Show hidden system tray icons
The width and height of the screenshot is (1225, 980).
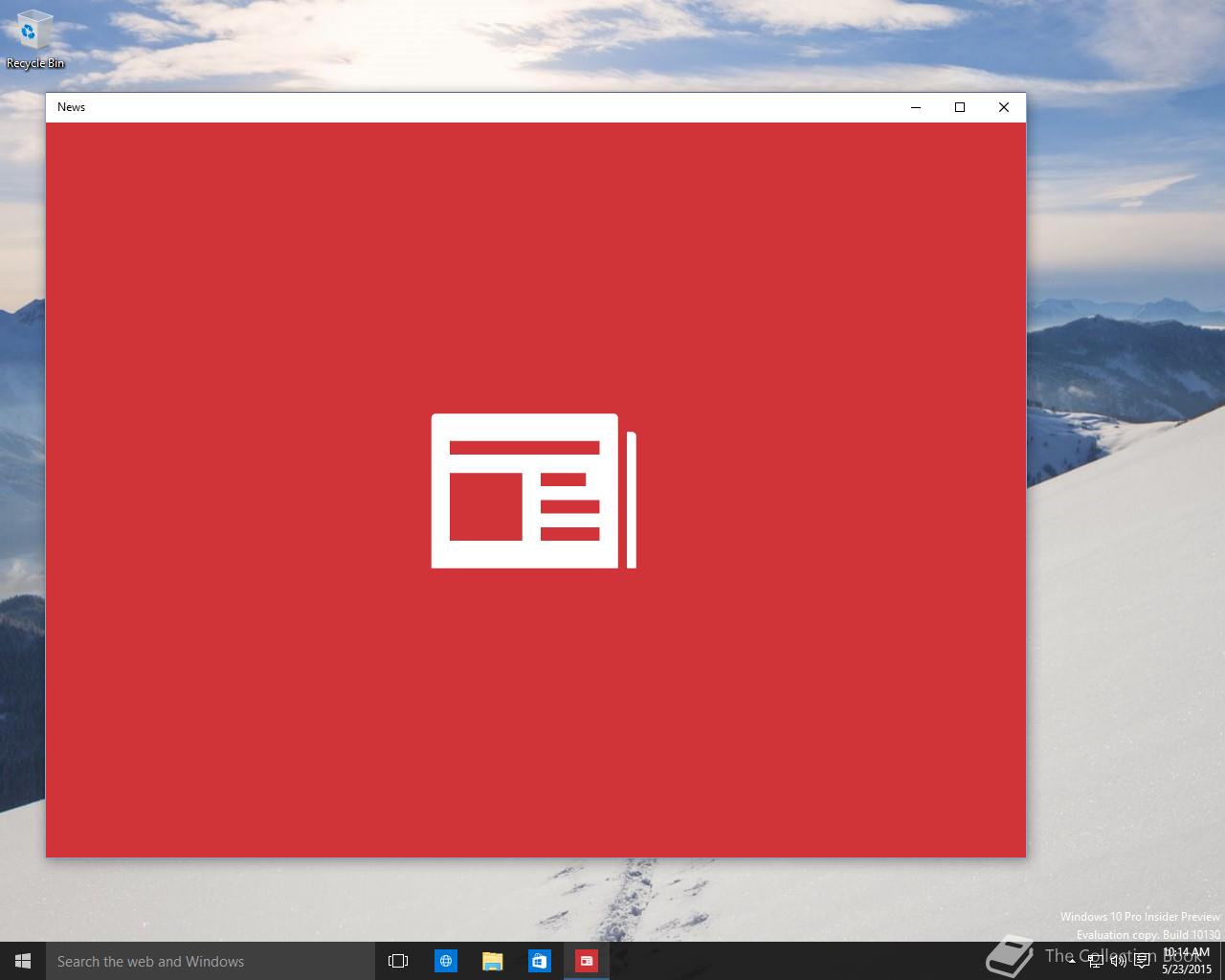[1071, 961]
